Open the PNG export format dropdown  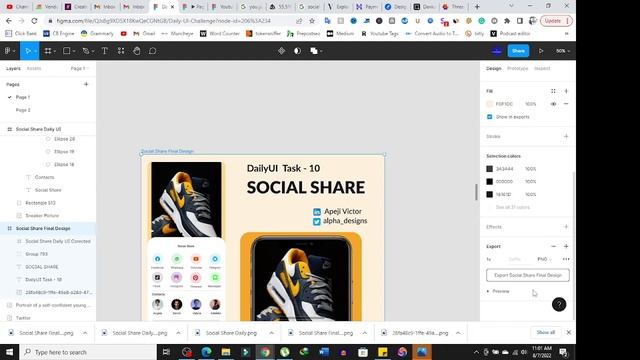[544, 259]
